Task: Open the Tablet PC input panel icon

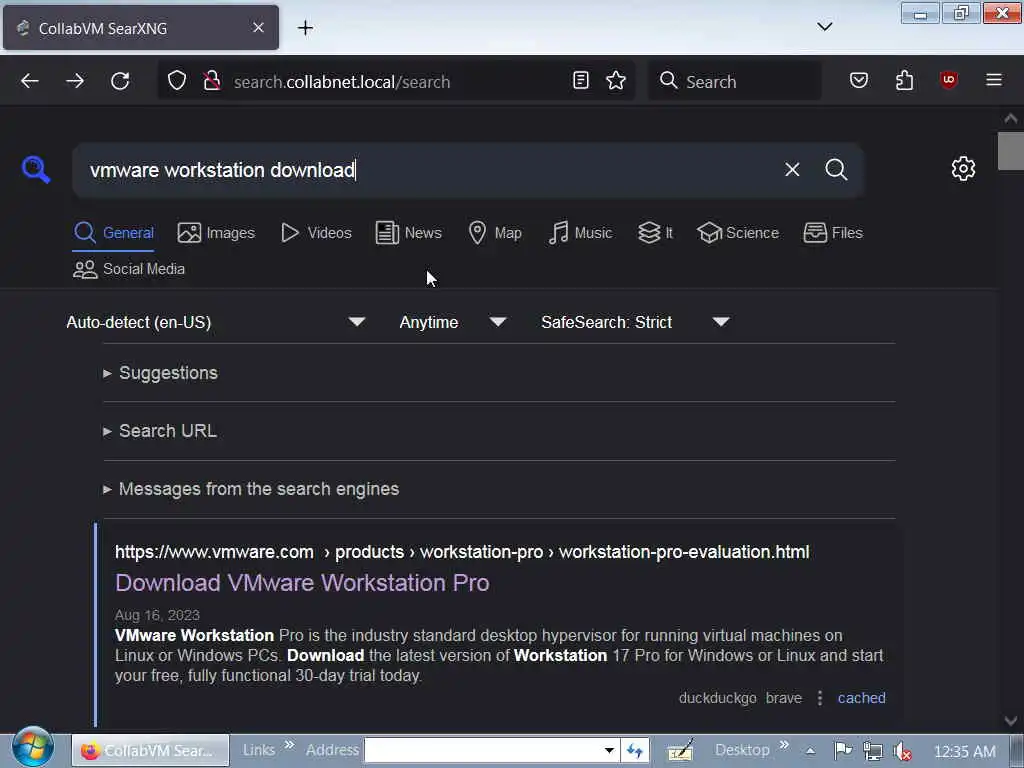Action: [680, 751]
